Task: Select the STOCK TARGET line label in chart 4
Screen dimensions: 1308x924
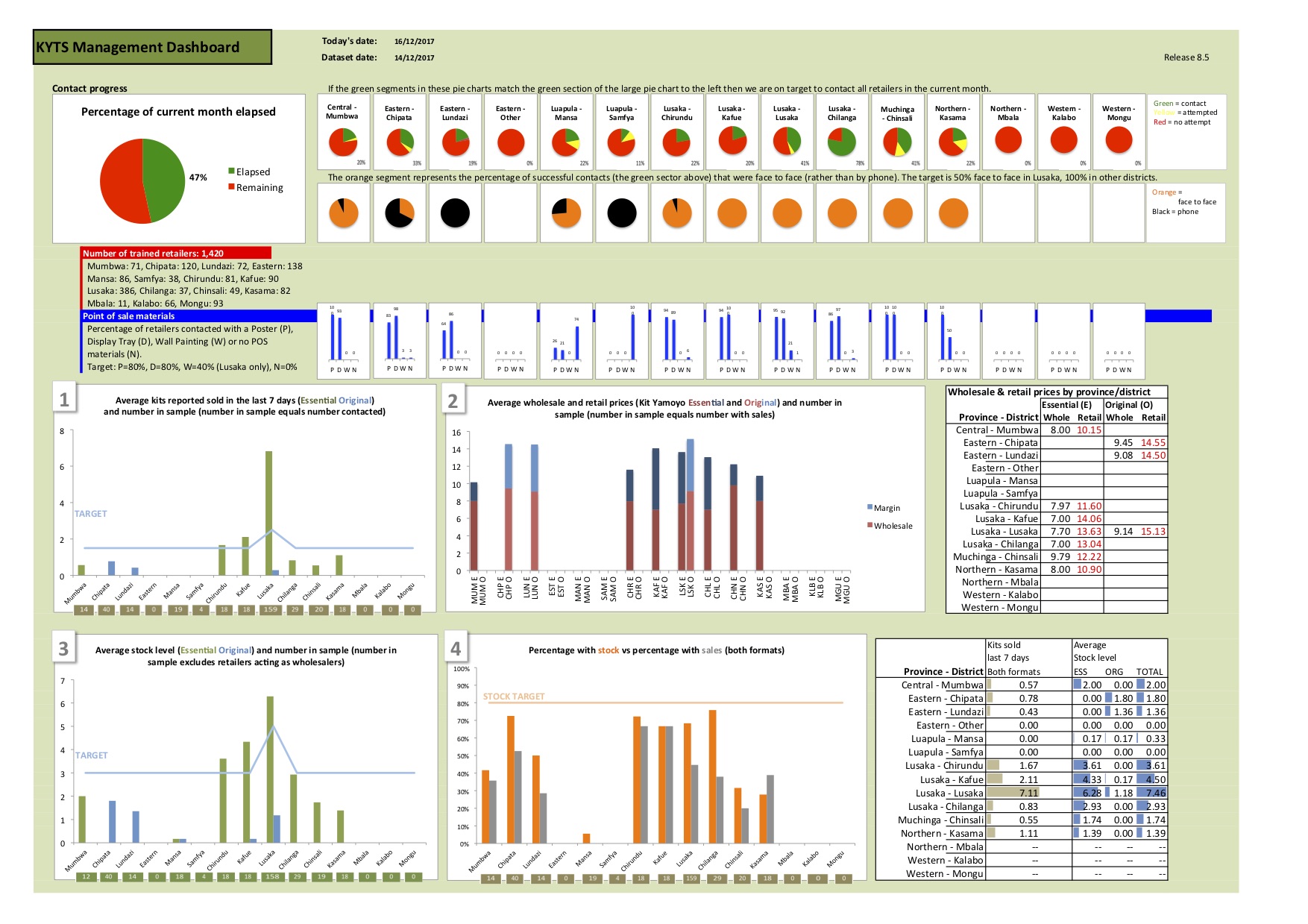Action: [x=514, y=697]
